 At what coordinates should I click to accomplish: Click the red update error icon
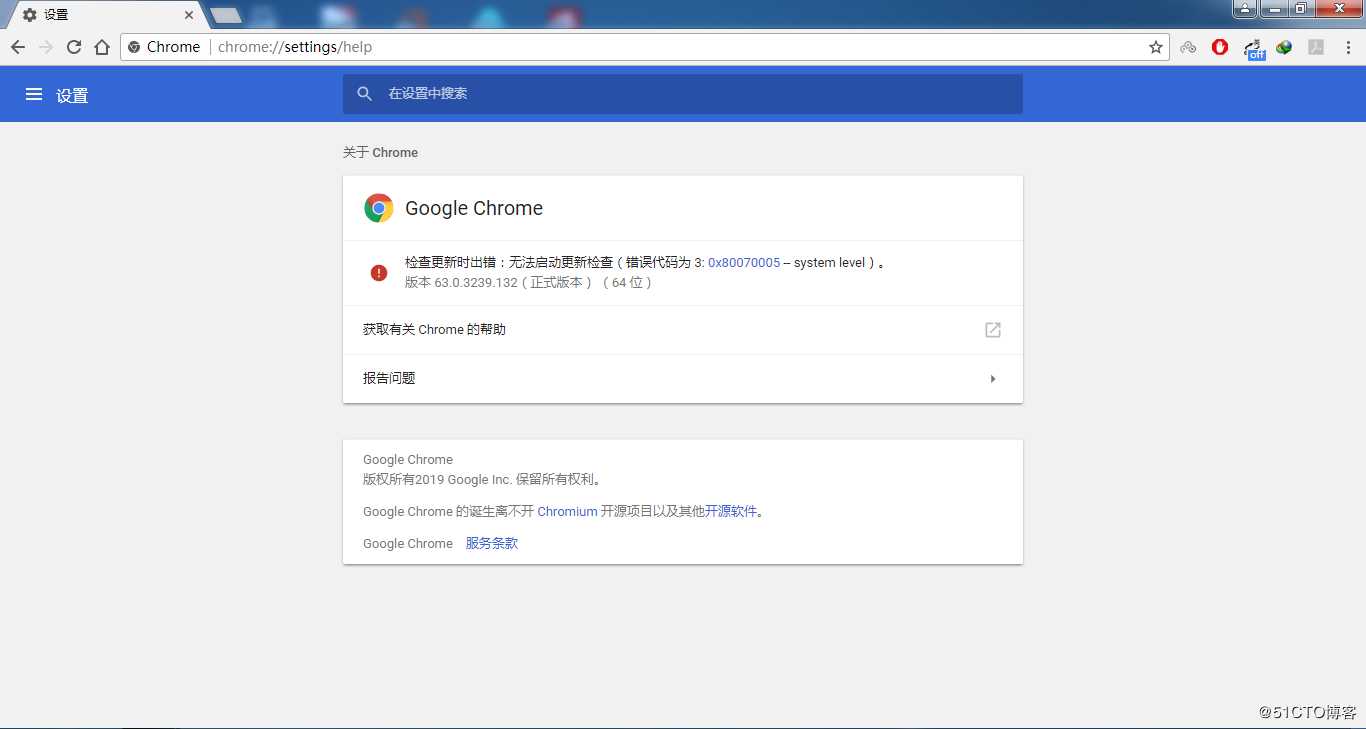(x=379, y=273)
